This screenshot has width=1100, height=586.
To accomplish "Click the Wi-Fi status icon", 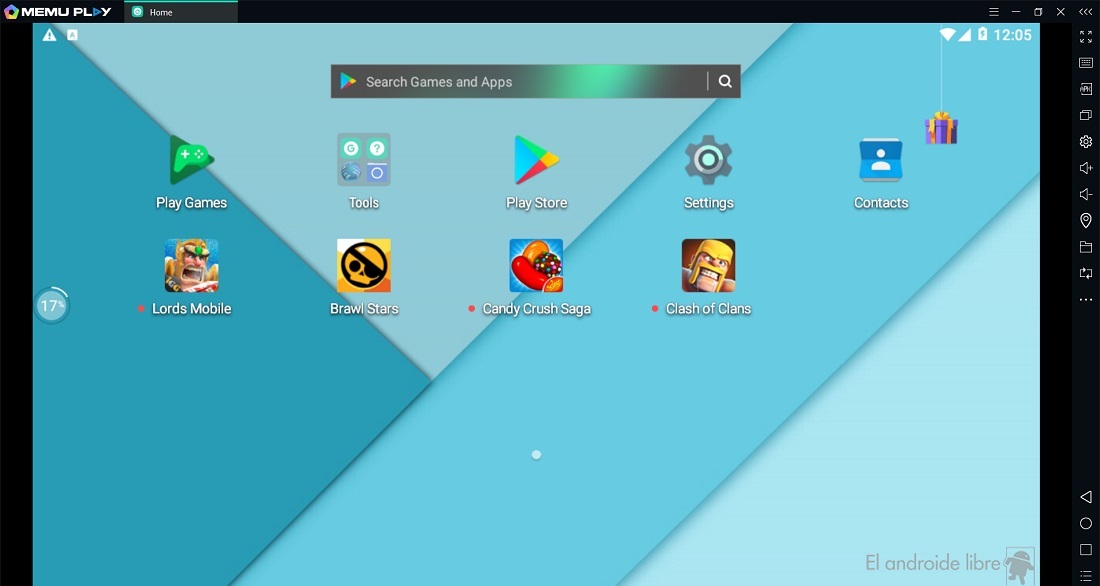I will (x=948, y=34).
